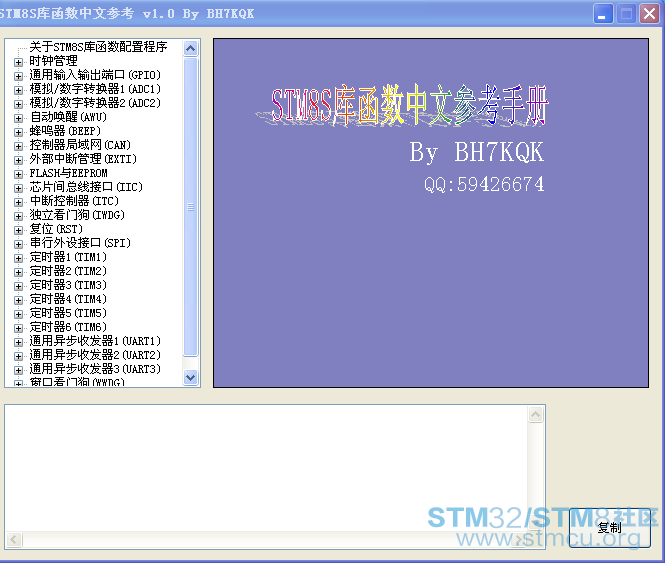This screenshot has height=563, width=665.
Task: Click inside the bottom output text area
Action: 266,469
